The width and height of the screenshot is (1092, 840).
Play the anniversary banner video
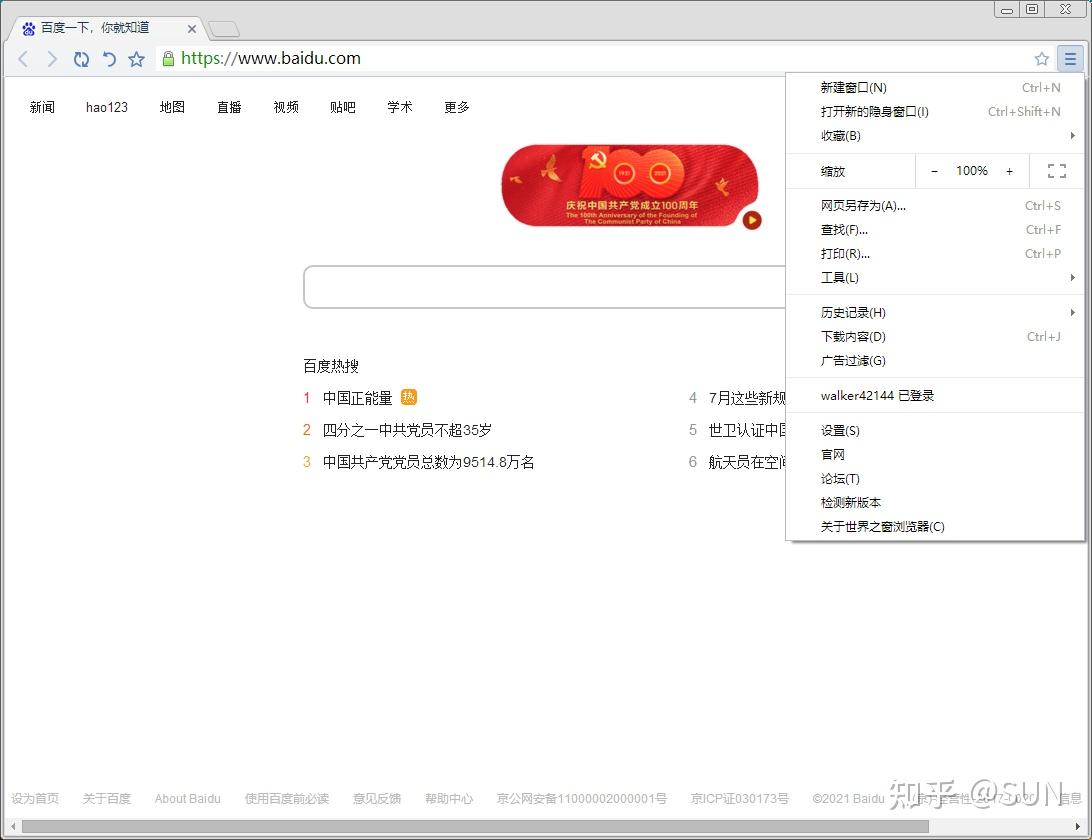click(x=752, y=221)
